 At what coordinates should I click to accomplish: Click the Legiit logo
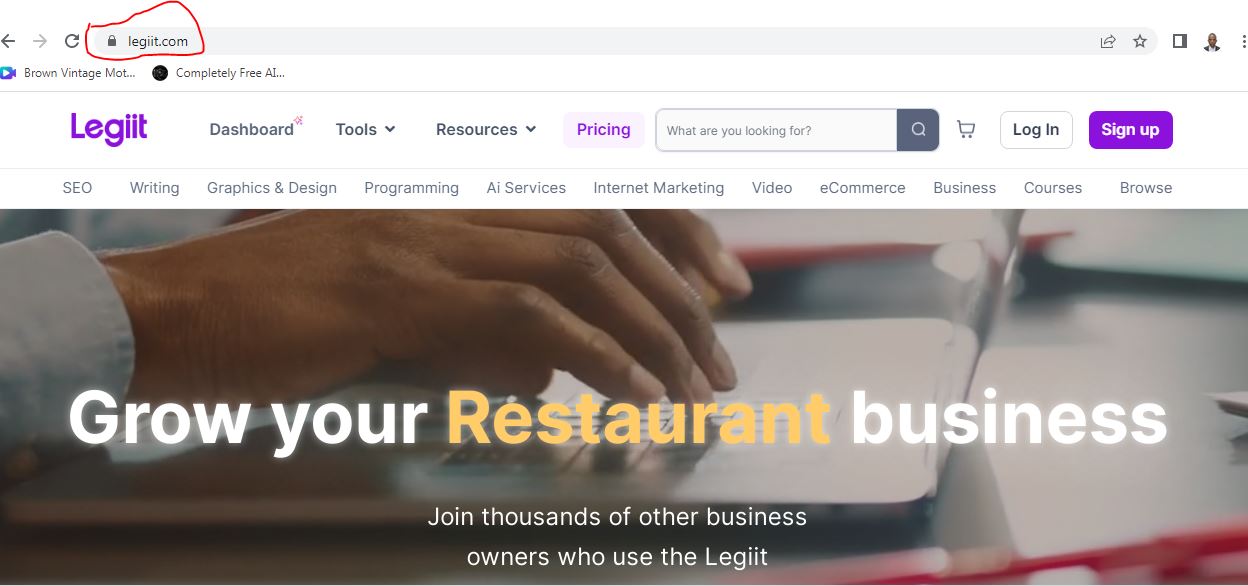click(109, 129)
